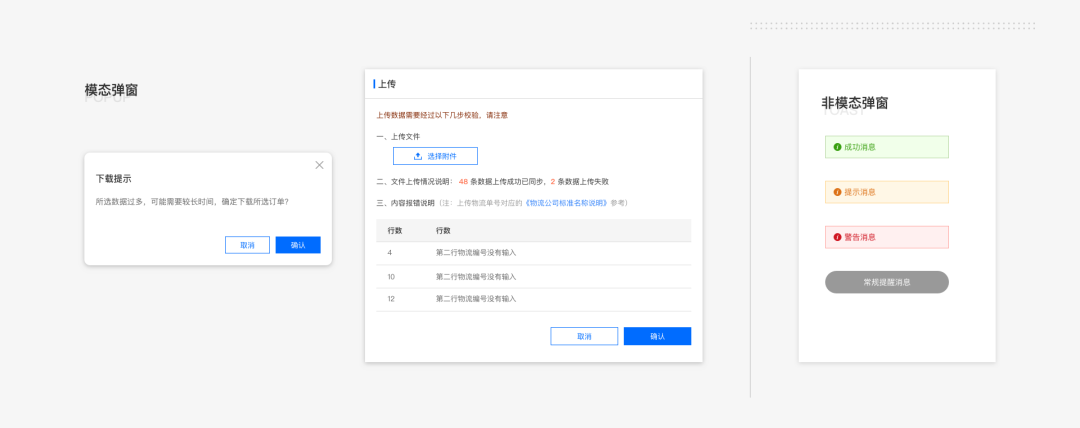Click the red notice 上传数据需要经过以下几步校验
The image size is (1080, 428).
click(x=429, y=115)
